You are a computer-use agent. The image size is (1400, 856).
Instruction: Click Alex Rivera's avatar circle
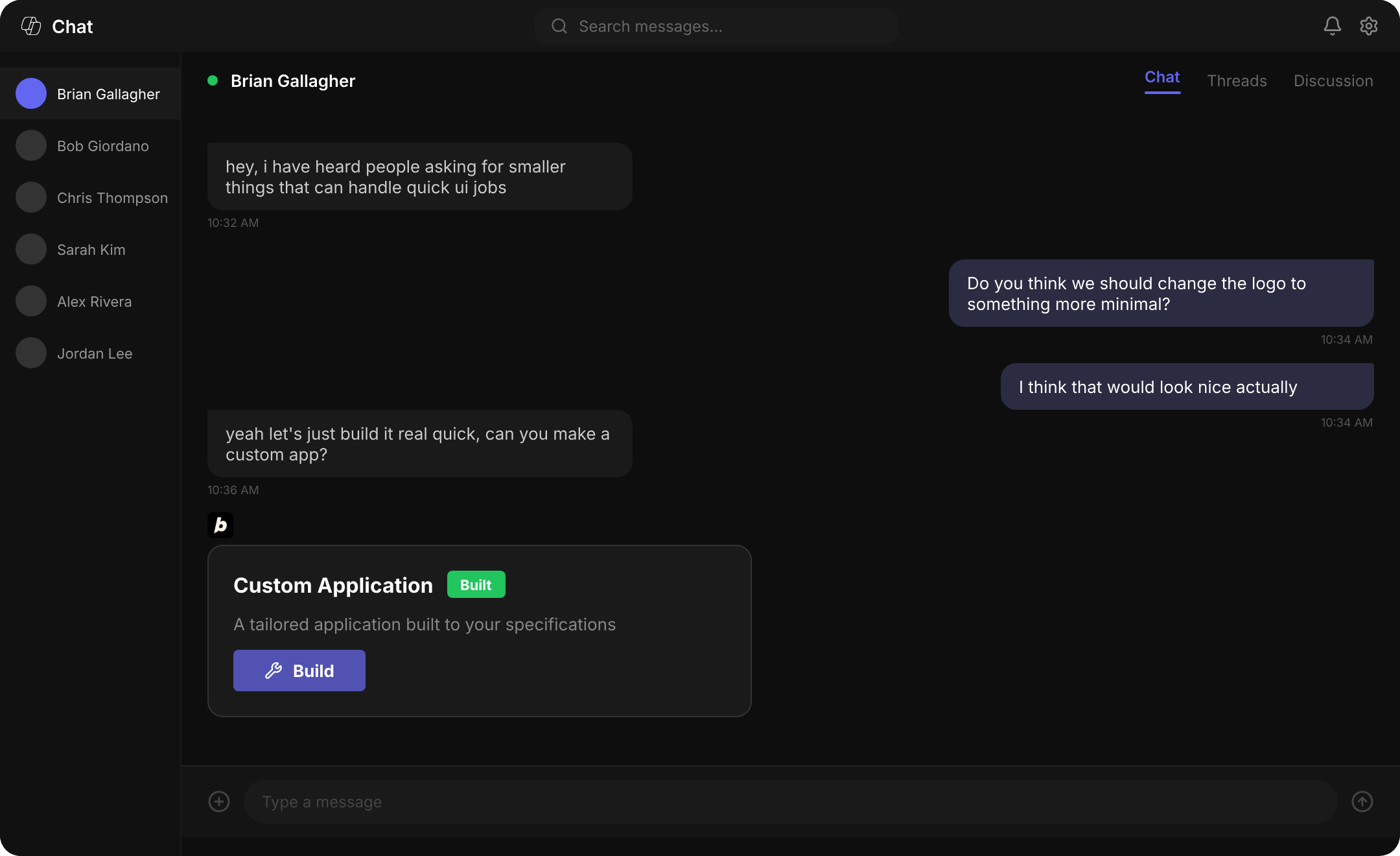pyautogui.click(x=31, y=301)
